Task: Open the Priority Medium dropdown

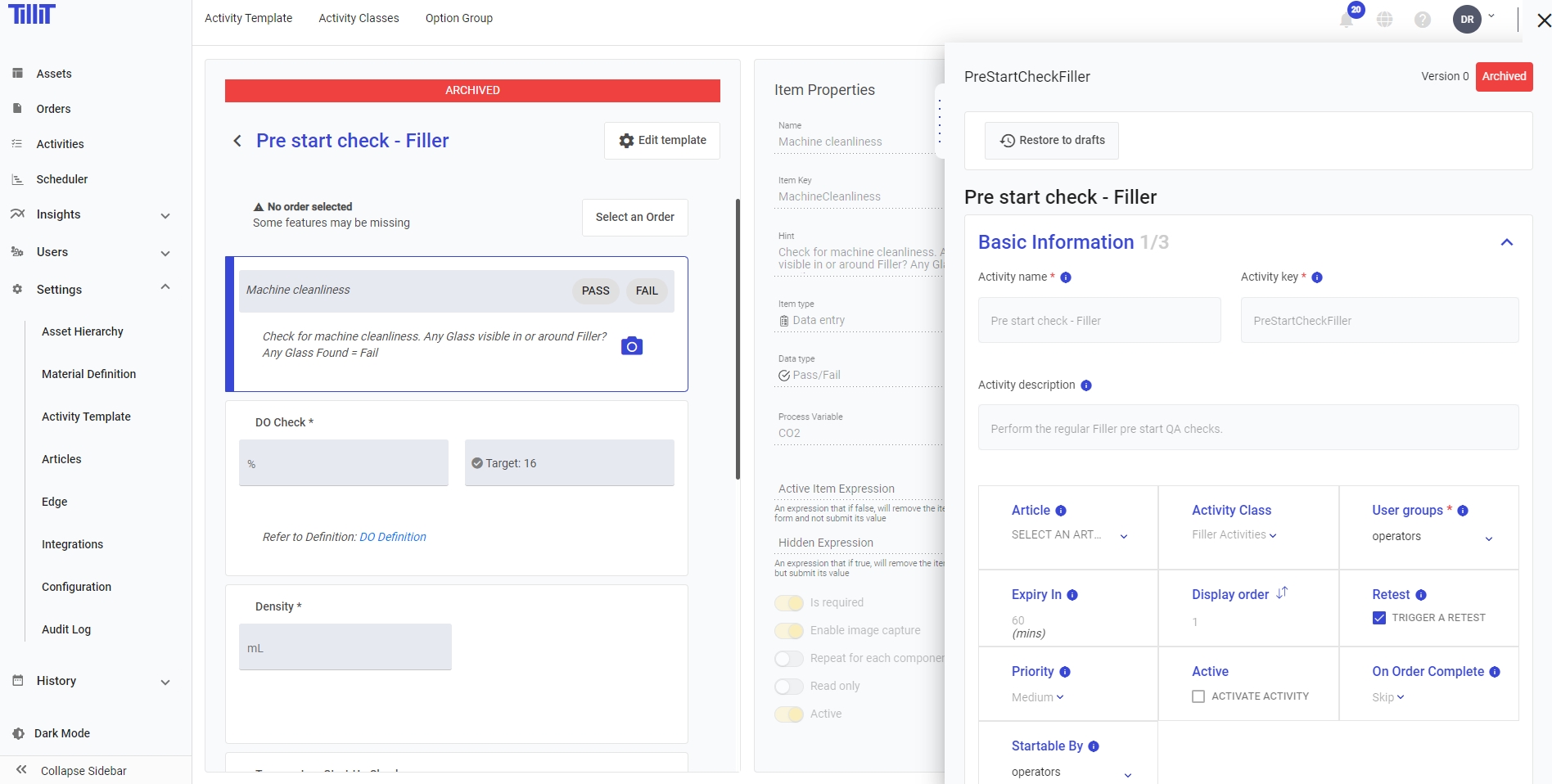Action: [x=1037, y=697]
